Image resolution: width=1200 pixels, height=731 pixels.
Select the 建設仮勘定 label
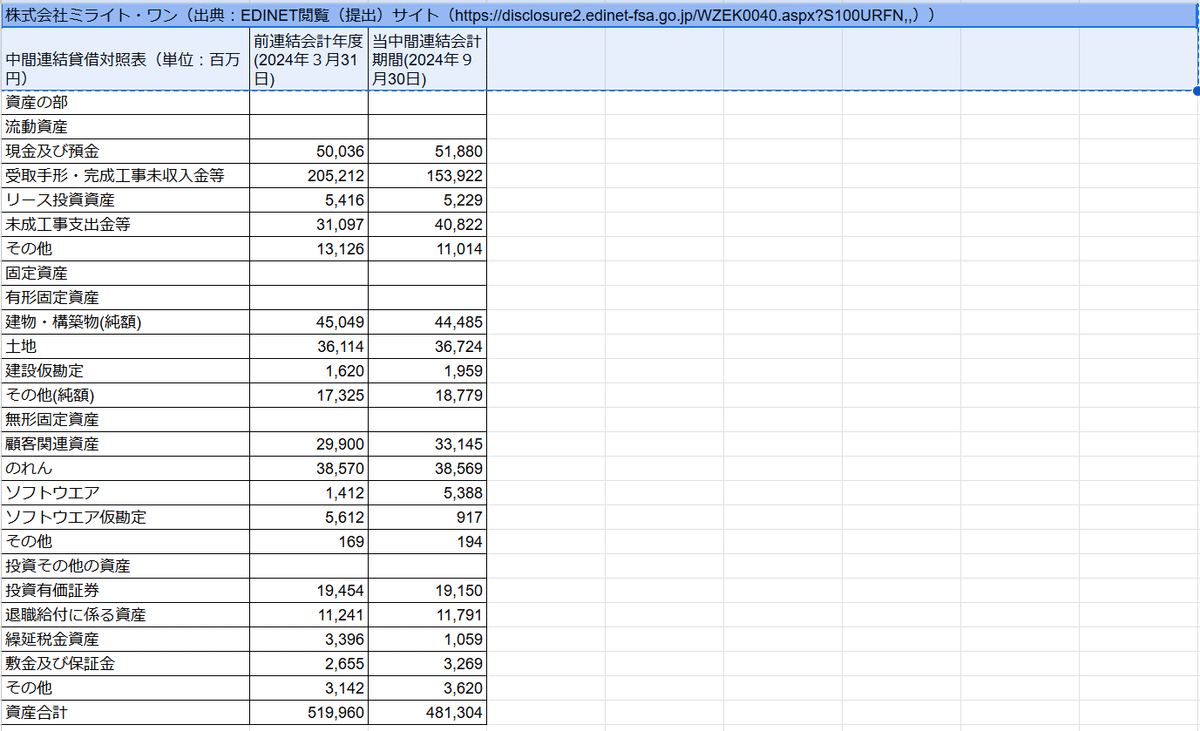pos(126,371)
